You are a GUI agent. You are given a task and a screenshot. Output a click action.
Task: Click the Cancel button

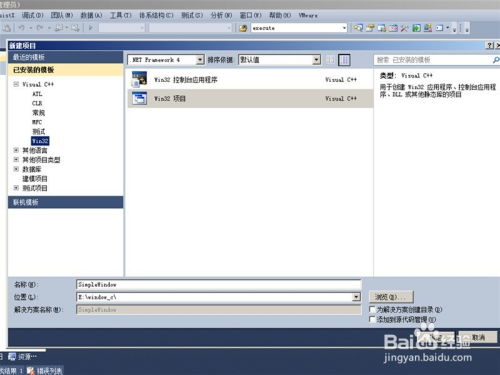[478, 337]
